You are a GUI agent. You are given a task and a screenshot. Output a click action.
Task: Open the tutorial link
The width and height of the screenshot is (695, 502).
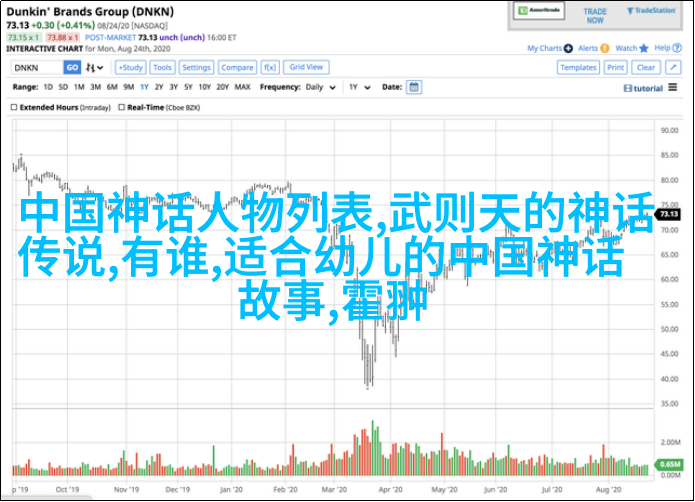coord(643,88)
